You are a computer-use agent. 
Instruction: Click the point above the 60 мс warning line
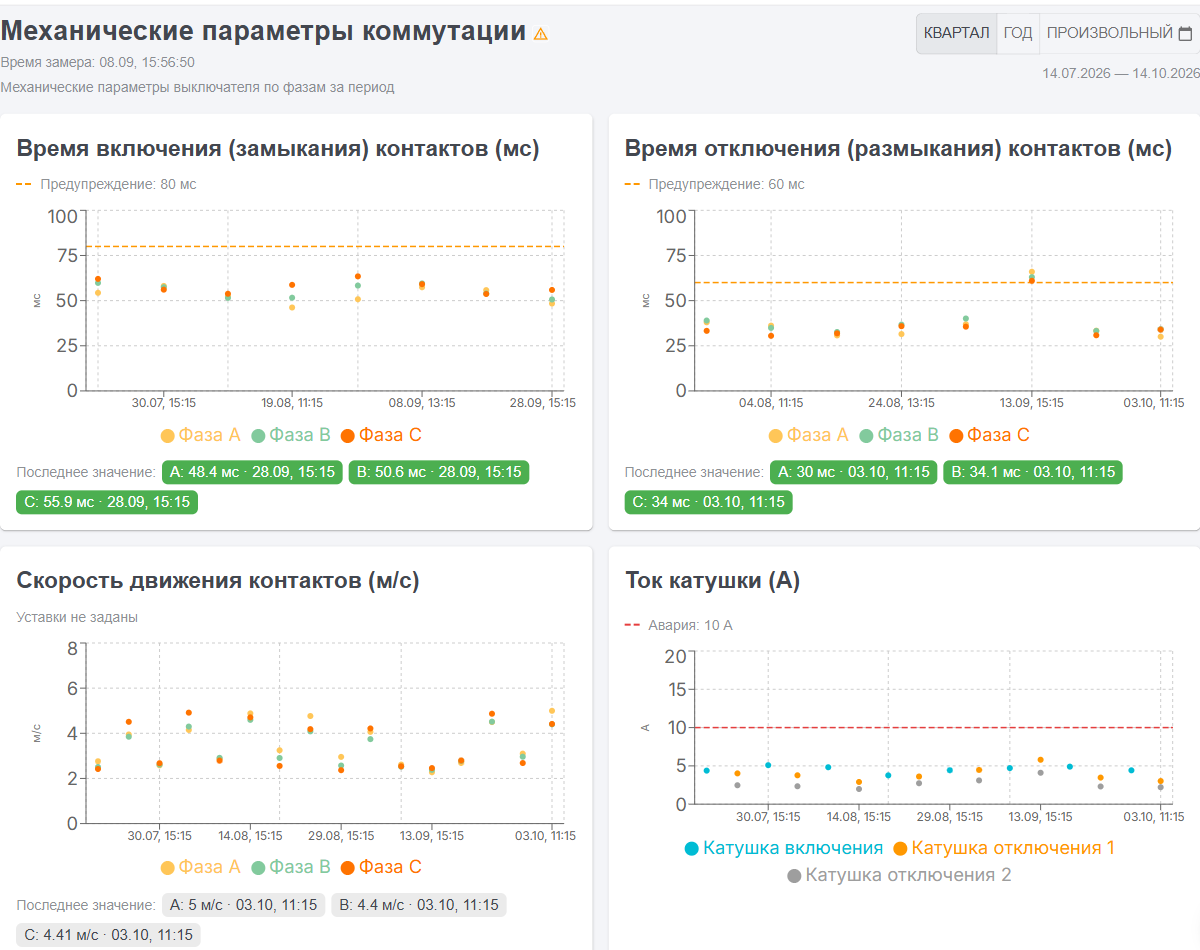click(x=1032, y=272)
